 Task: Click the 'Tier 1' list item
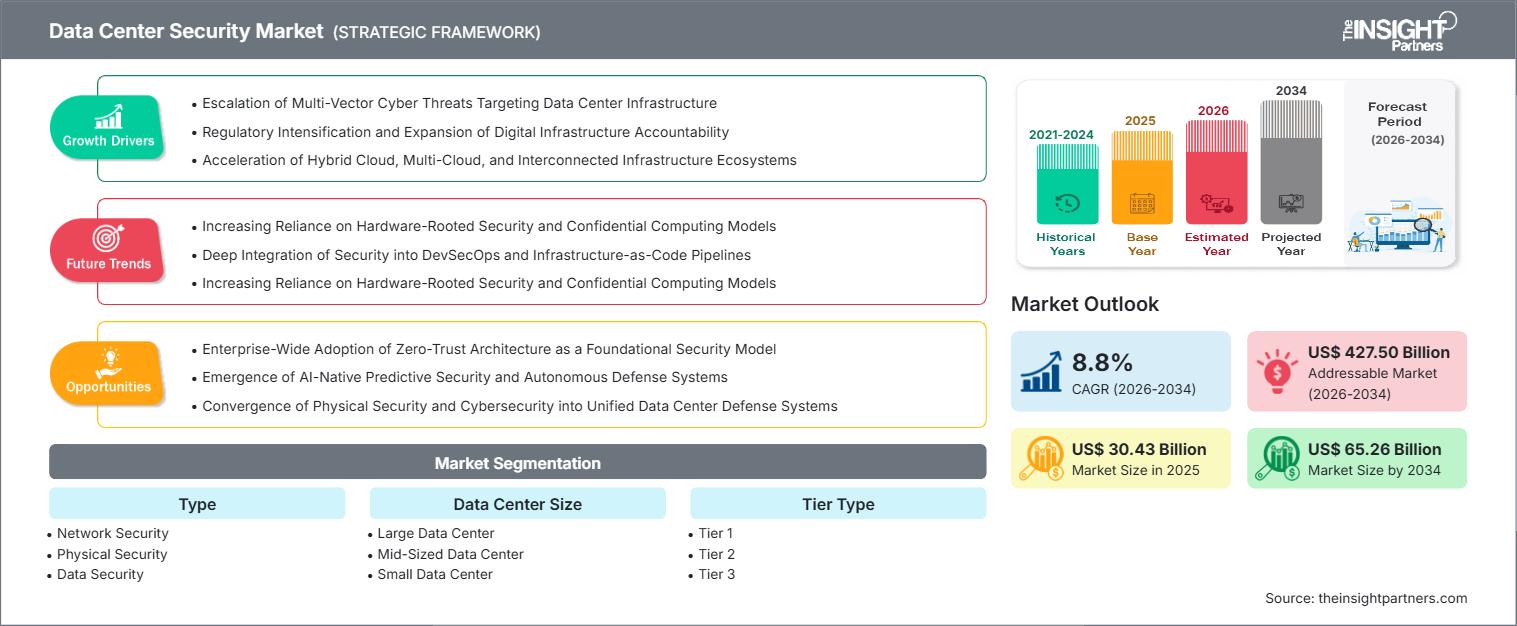[716, 533]
